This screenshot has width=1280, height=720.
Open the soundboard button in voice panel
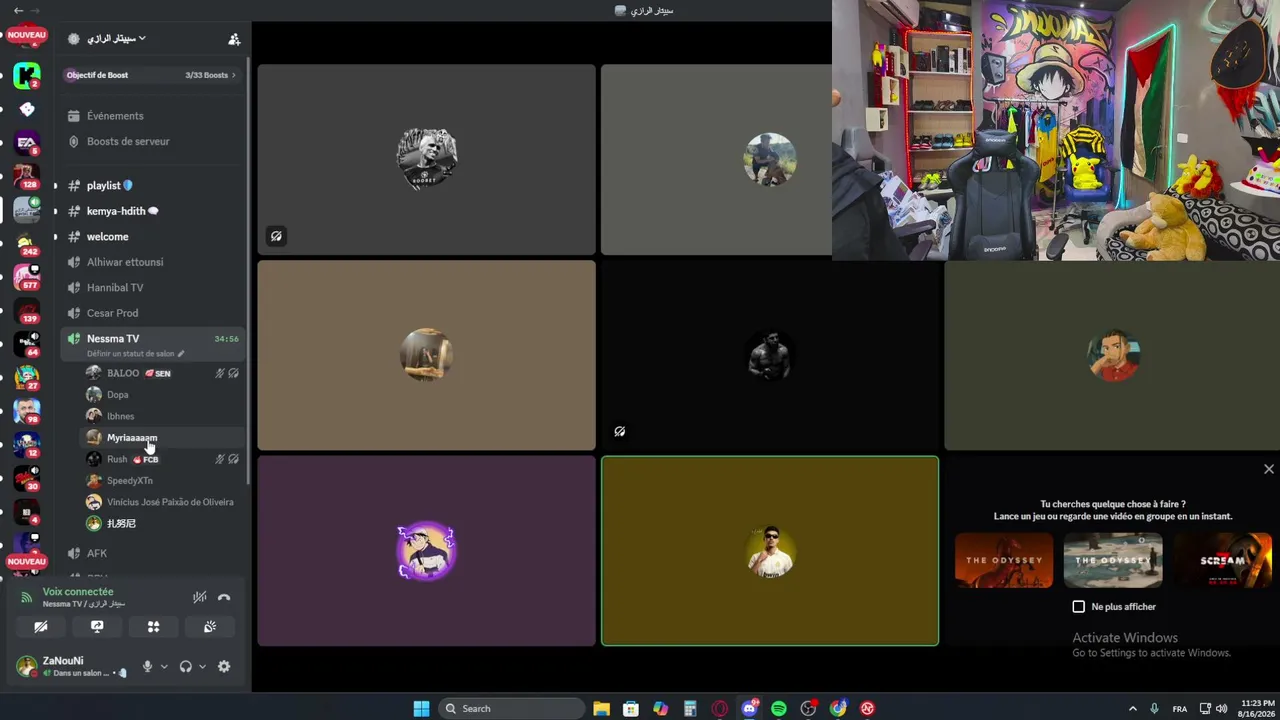tap(210, 627)
